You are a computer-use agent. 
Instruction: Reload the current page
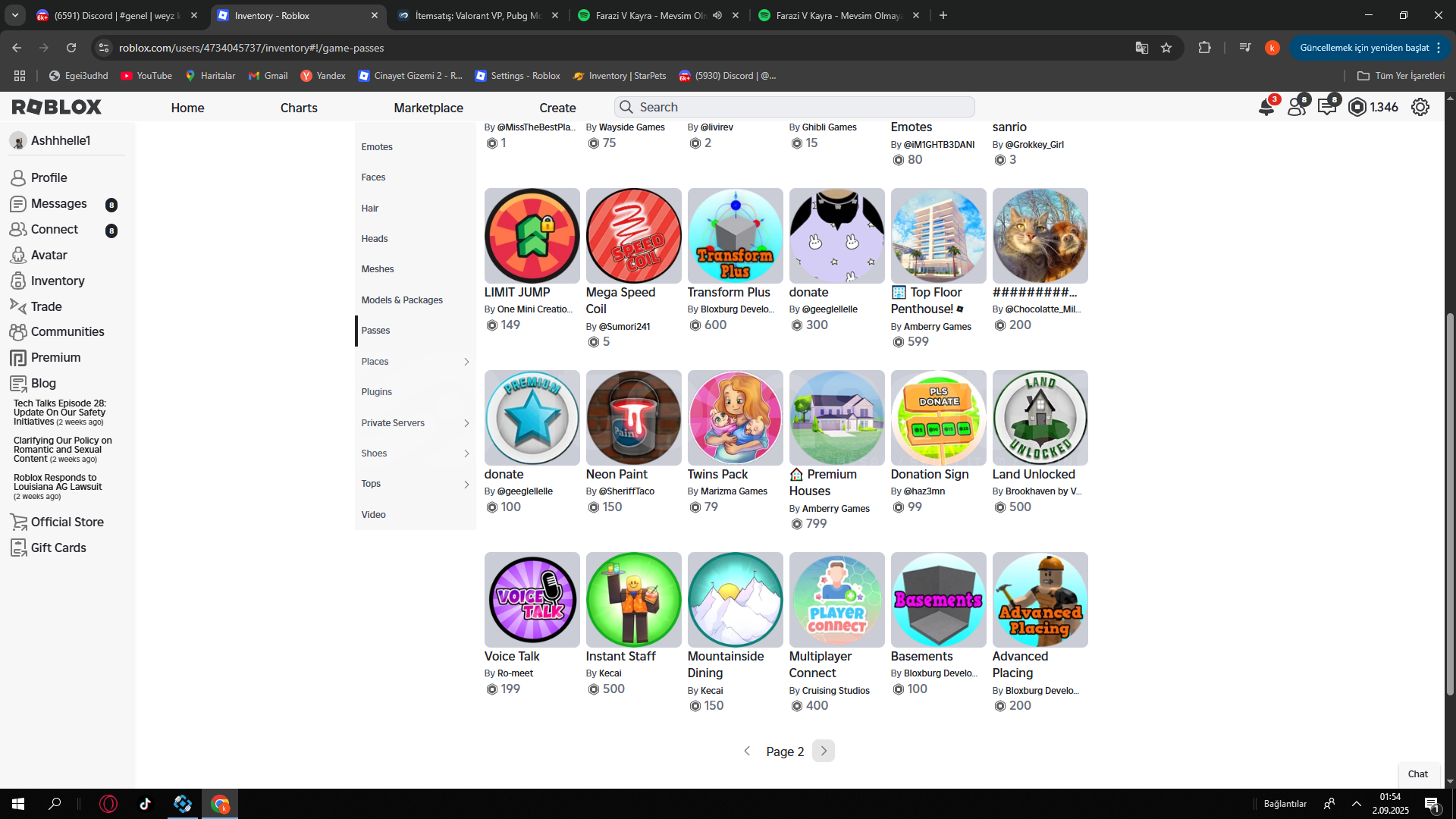click(x=71, y=48)
